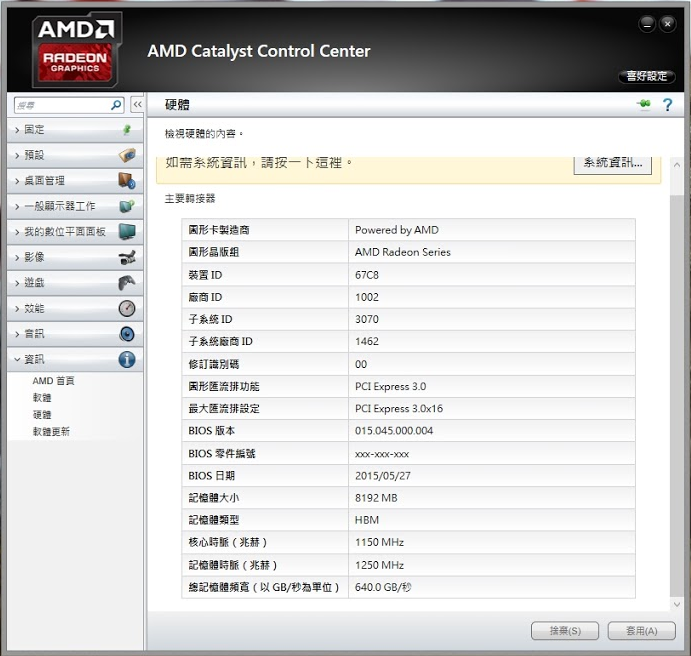
Task: Click the 音訊 speaker icon
Action: 127,334
